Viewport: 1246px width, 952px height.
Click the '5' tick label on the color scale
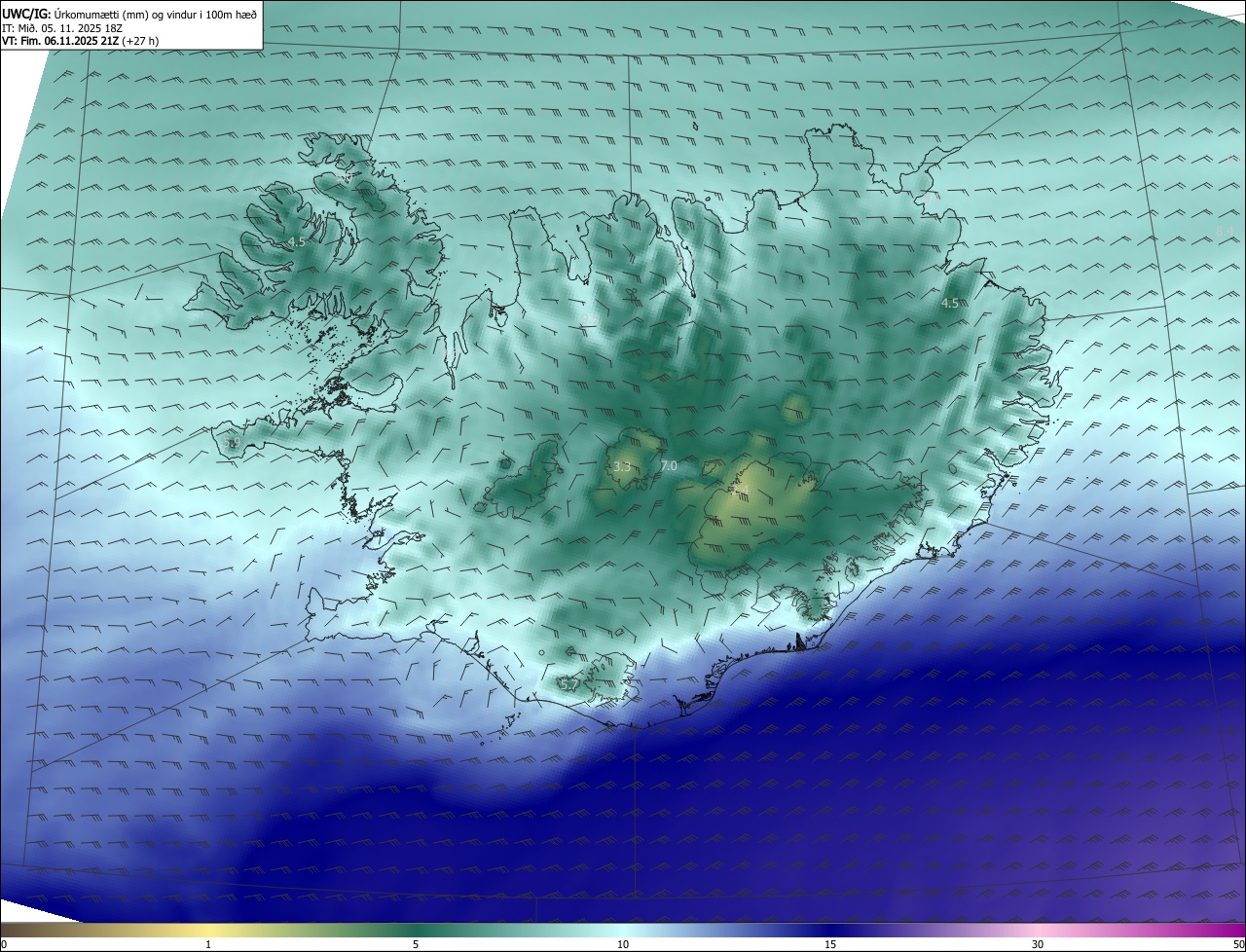click(x=416, y=944)
